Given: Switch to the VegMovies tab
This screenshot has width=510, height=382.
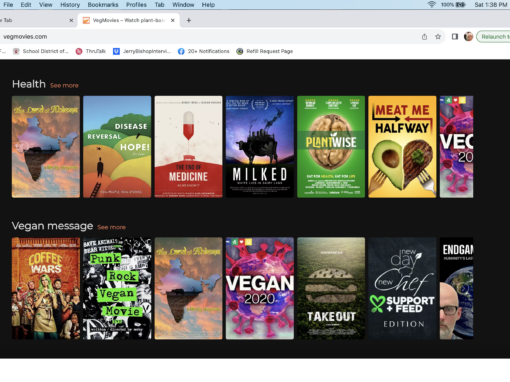Looking at the screenshot, I should tap(129, 20).
